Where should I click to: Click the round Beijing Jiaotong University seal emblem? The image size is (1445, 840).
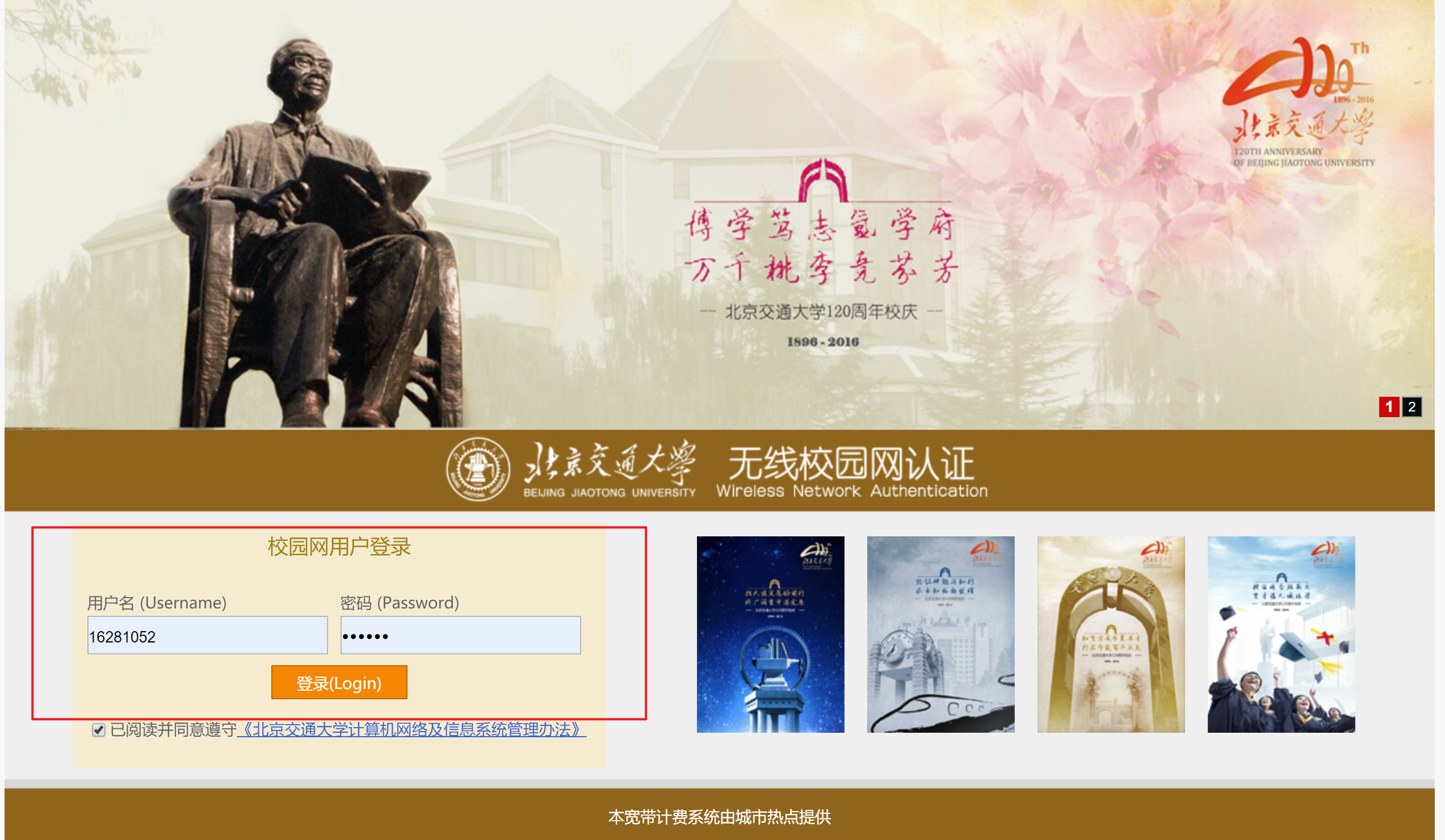pyautogui.click(x=478, y=469)
